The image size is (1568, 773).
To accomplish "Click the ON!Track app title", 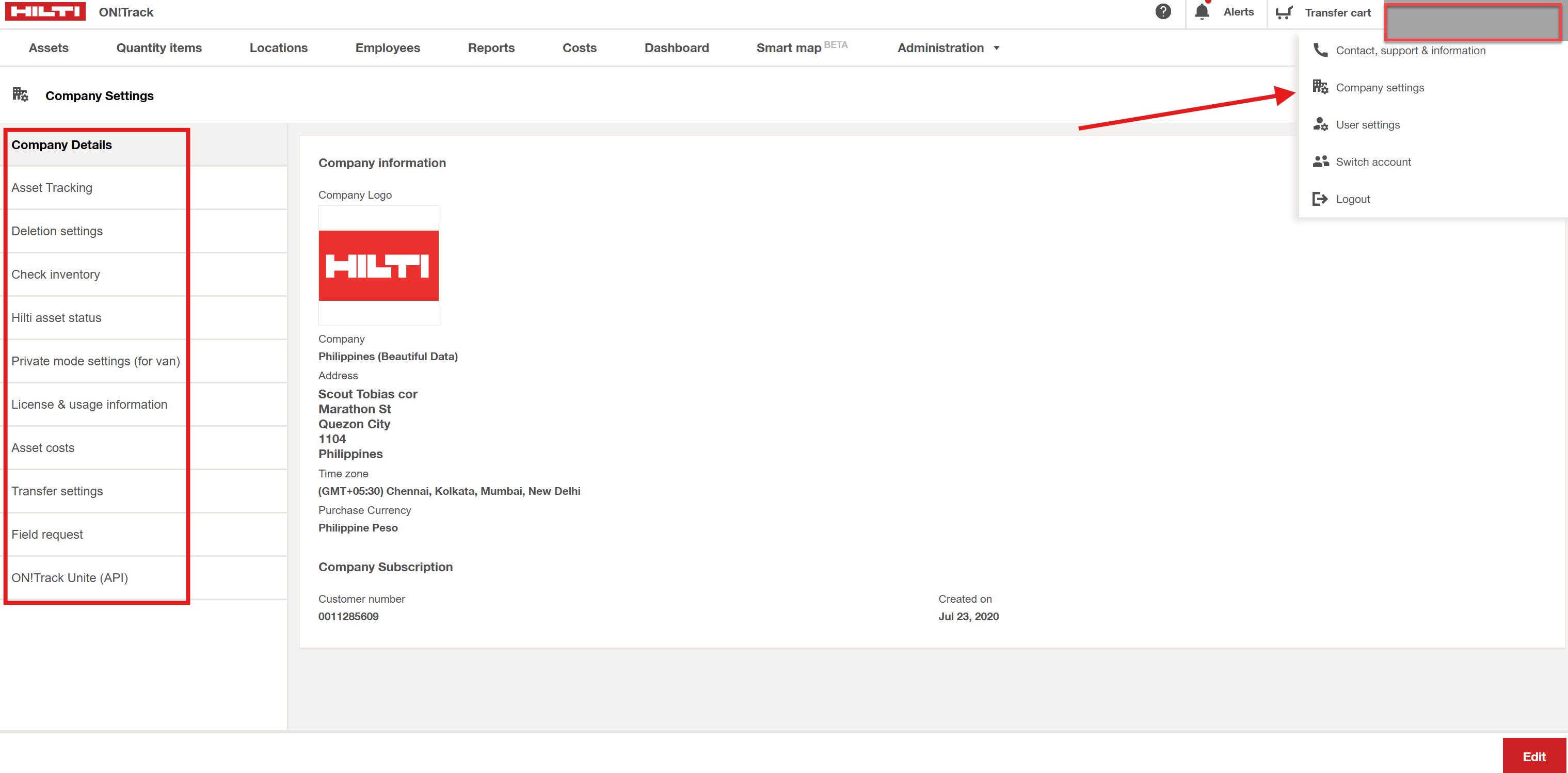I will tap(126, 12).
